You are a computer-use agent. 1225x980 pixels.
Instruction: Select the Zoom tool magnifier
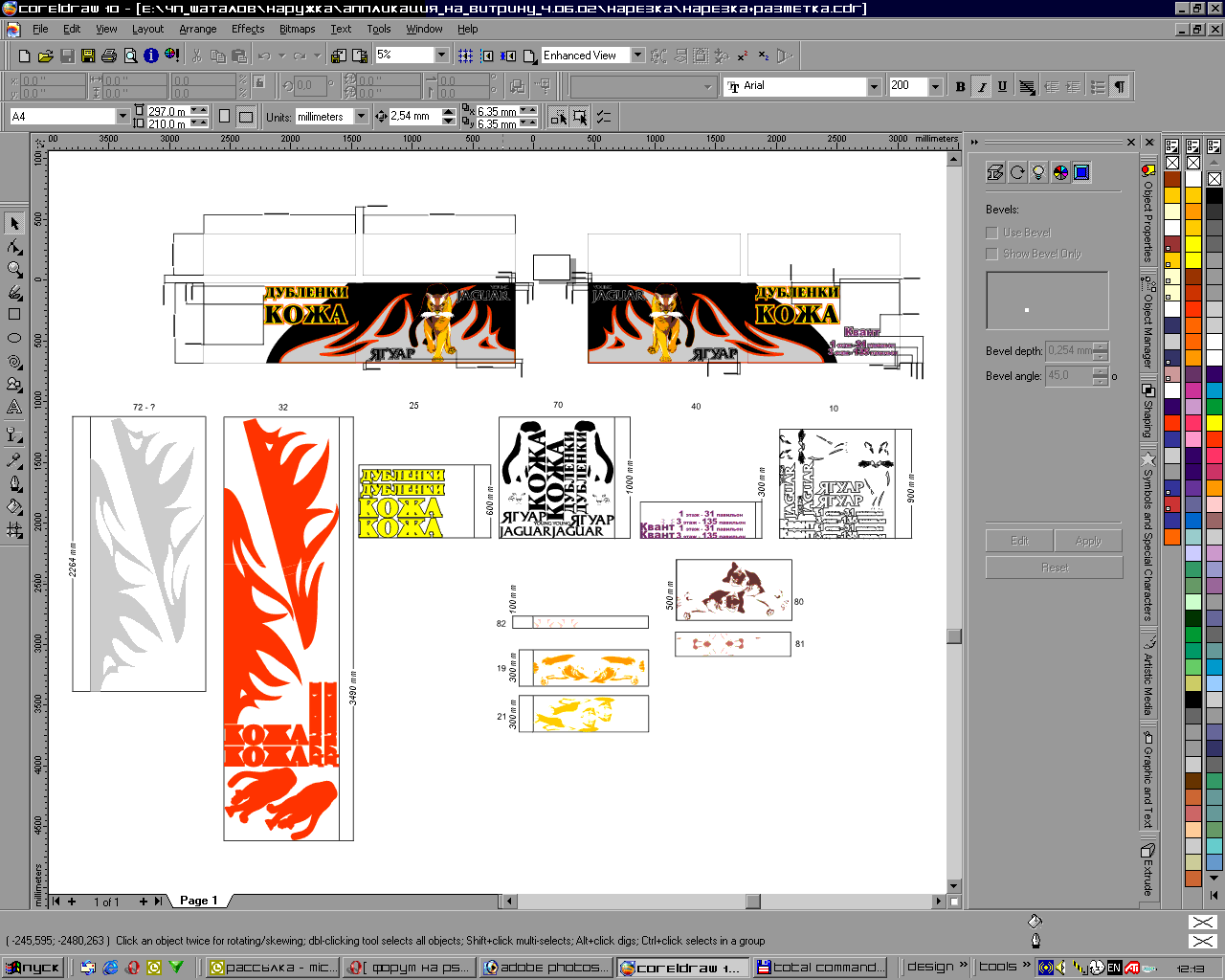(x=14, y=270)
